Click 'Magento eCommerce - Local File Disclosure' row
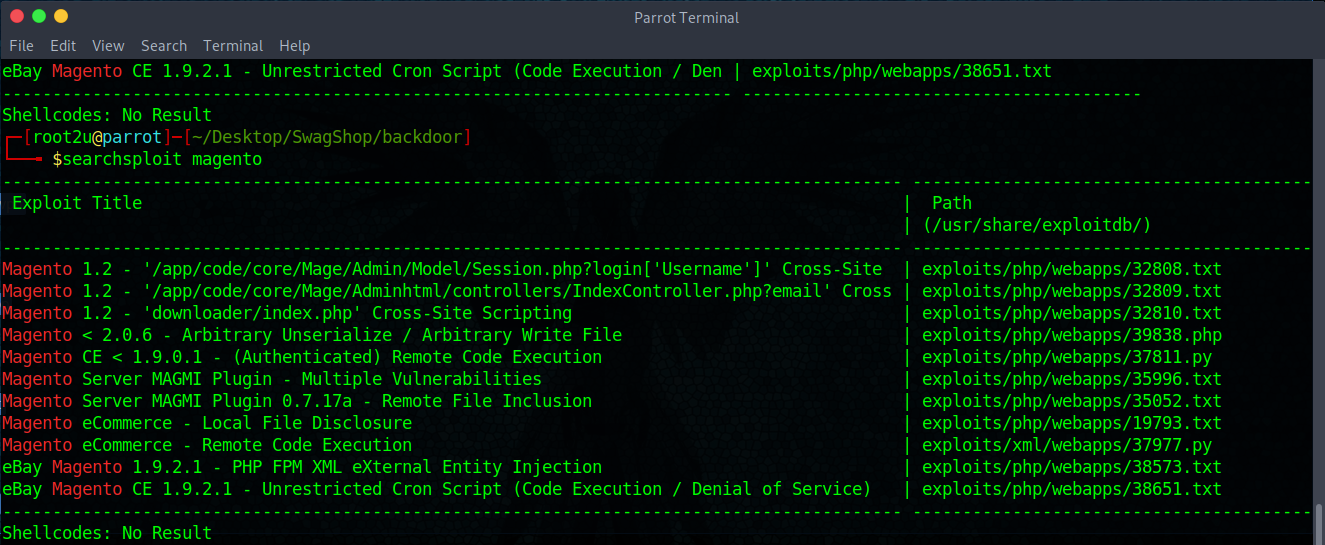The image size is (1325, 545). (207, 423)
